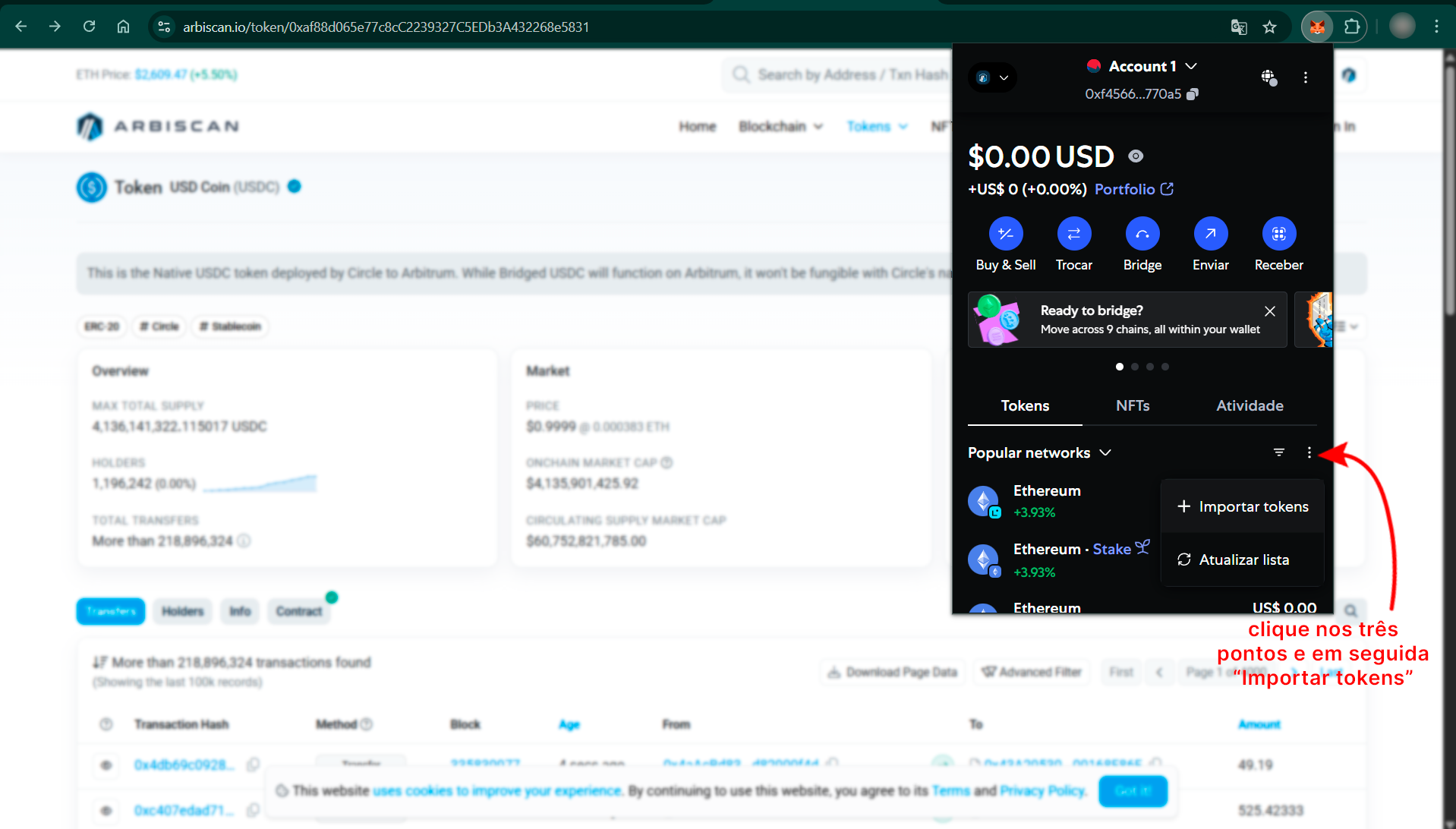Open transaction hash 0xc407edad71

coord(184,810)
